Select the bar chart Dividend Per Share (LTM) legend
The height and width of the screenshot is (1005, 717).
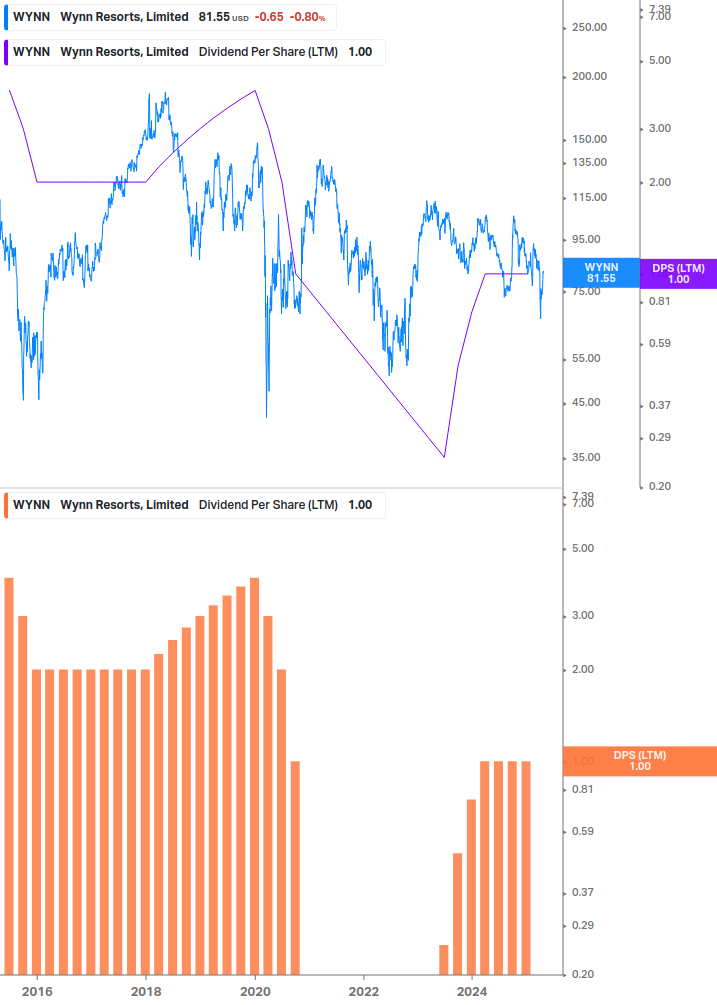click(x=194, y=505)
